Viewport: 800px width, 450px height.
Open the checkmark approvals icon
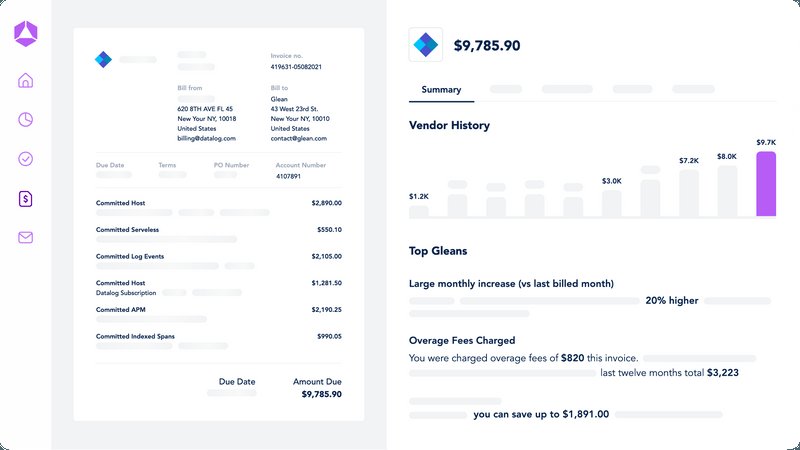coord(26,159)
